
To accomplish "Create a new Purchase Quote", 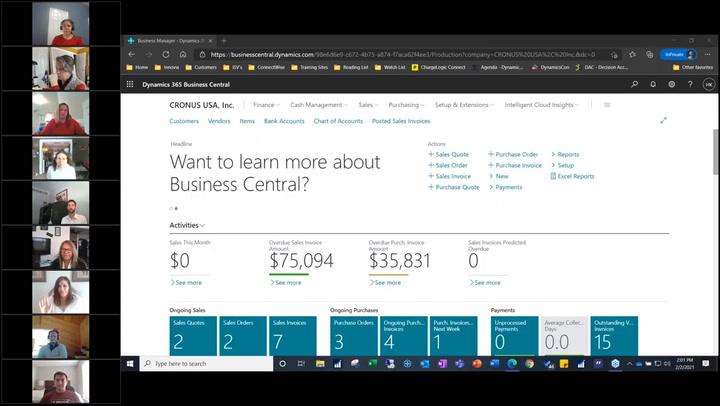I will point(454,187).
